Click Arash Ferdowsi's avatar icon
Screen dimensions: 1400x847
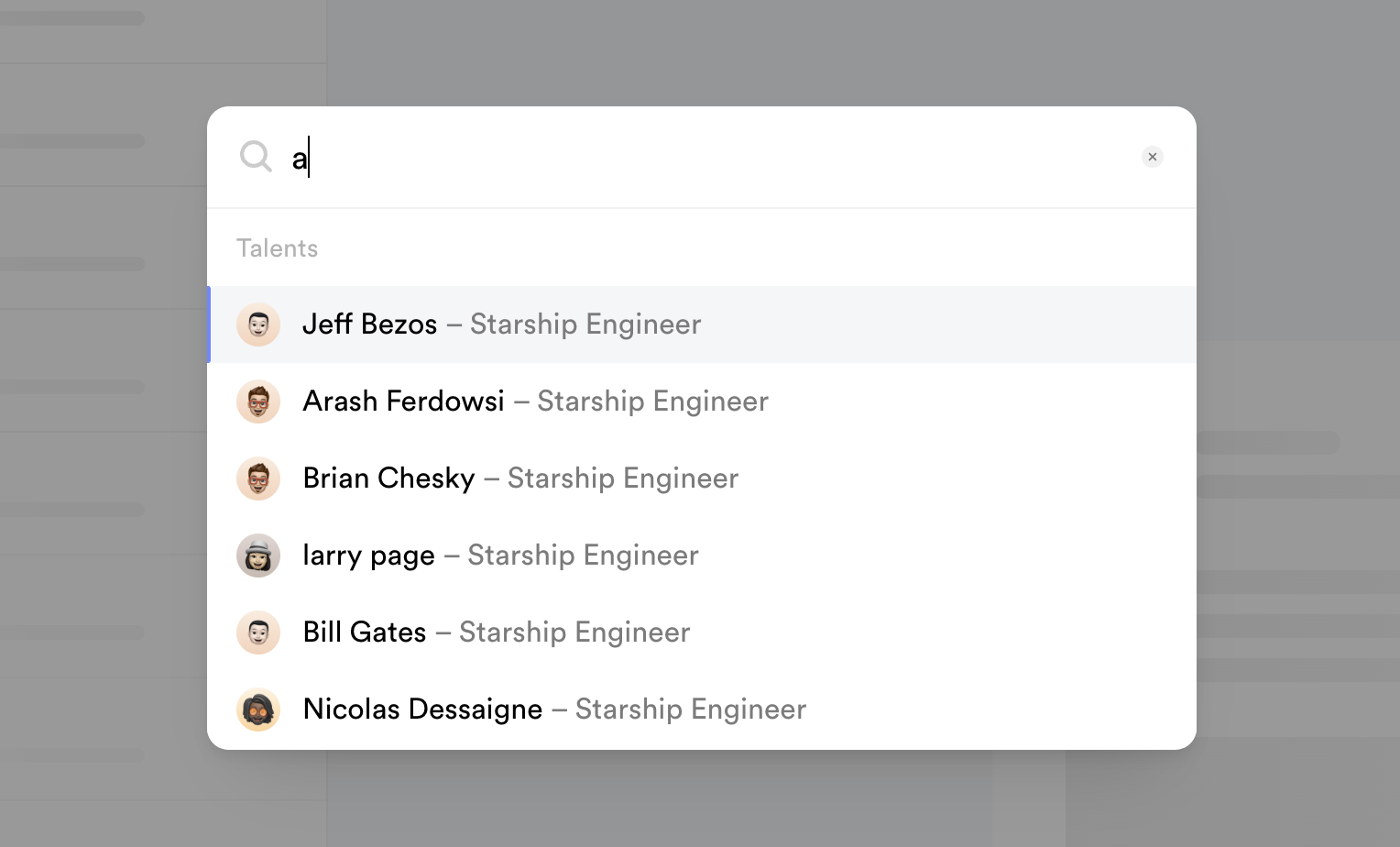tap(258, 401)
